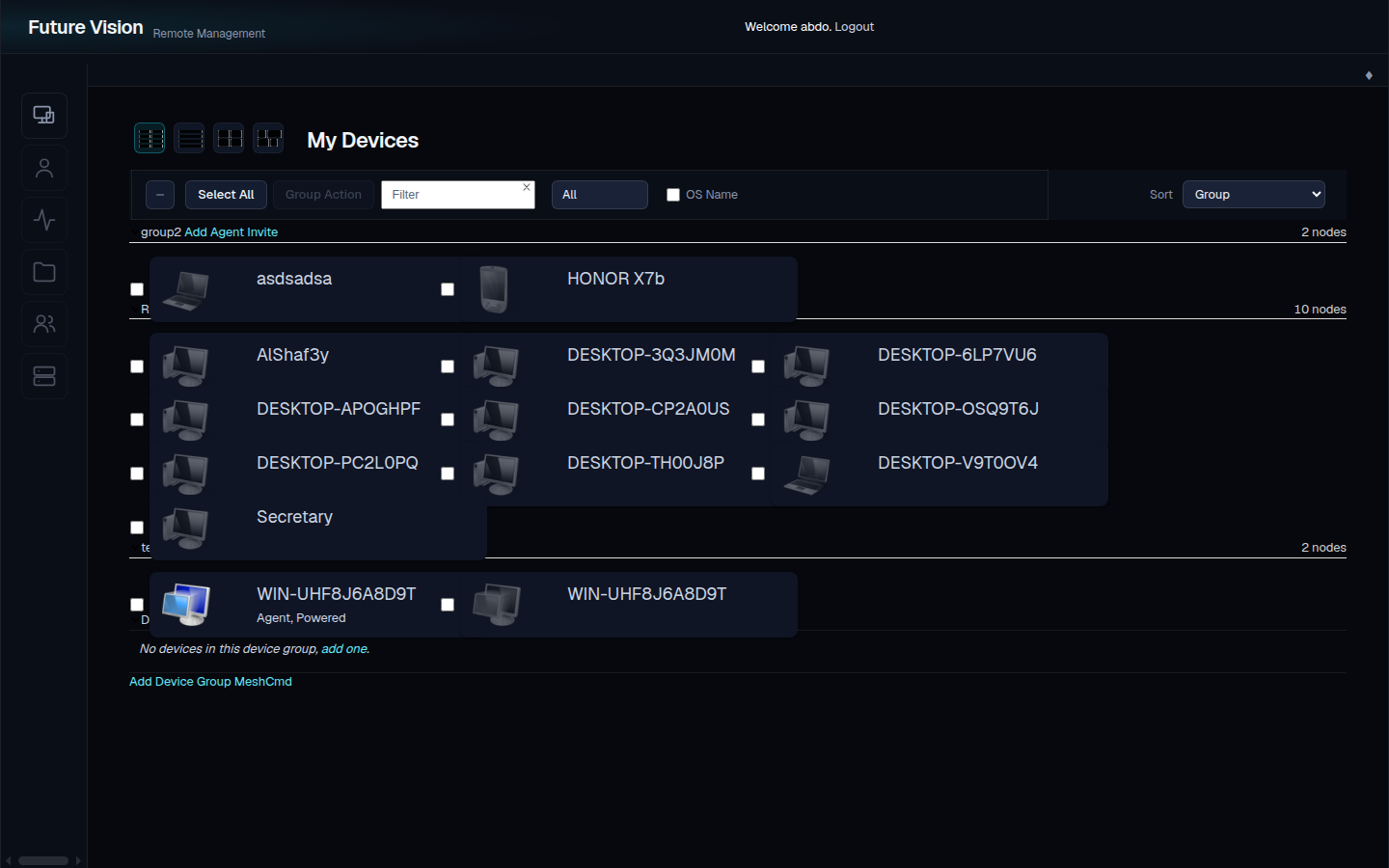Click the offline gray WIN-UHF8J6A8D9T computer icon

coord(497,605)
